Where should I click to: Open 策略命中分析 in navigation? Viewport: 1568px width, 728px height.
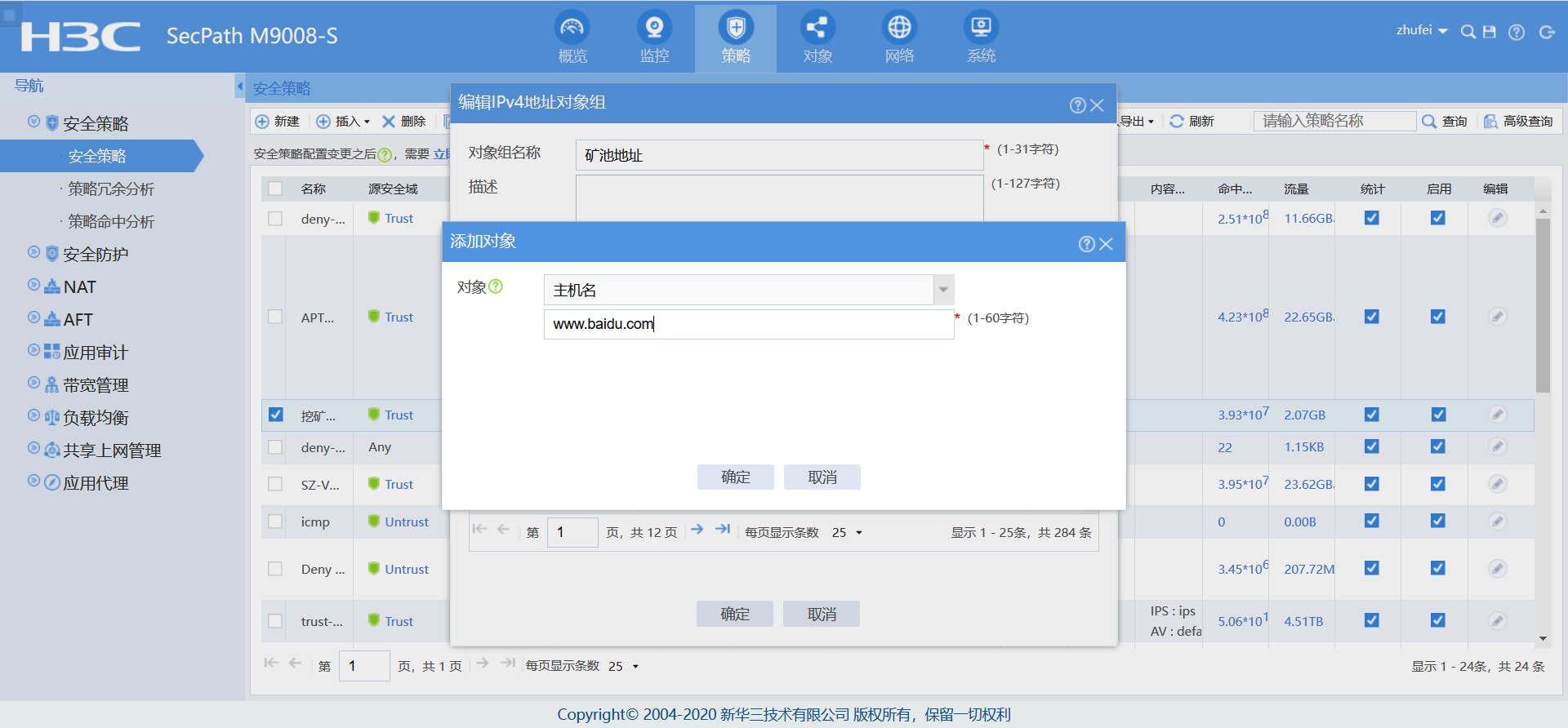tap(111, 221)
